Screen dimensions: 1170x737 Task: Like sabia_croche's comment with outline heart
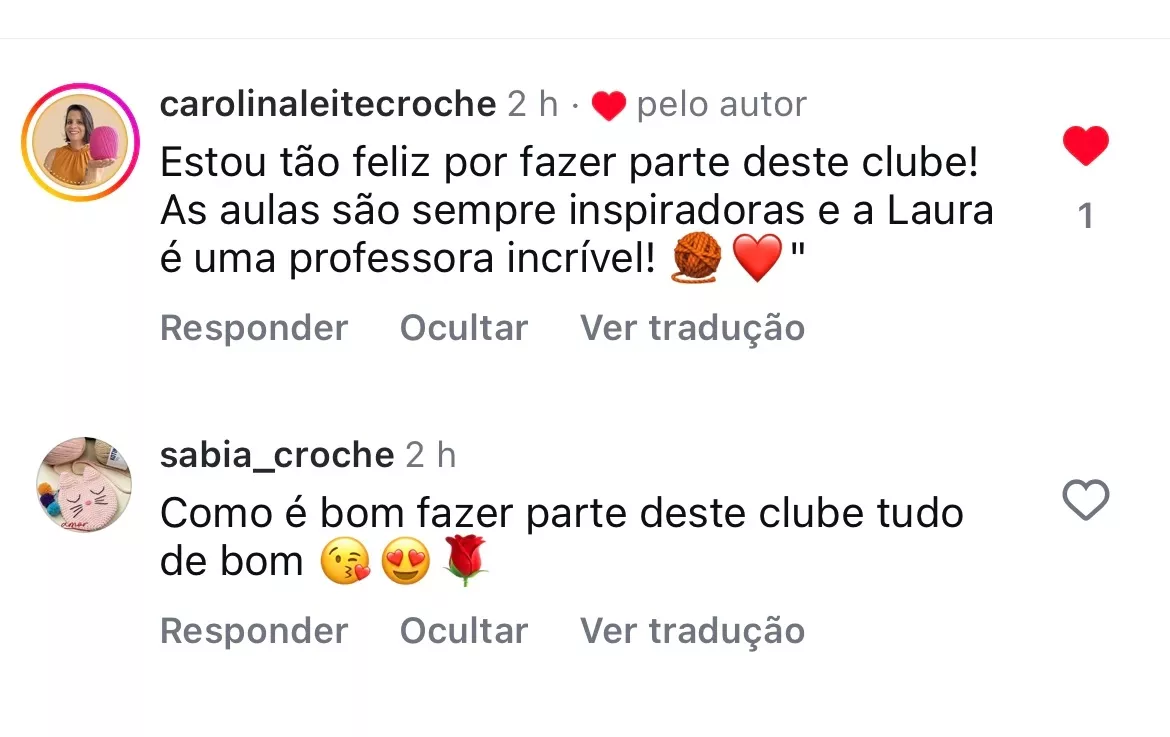coord(1086,499)
